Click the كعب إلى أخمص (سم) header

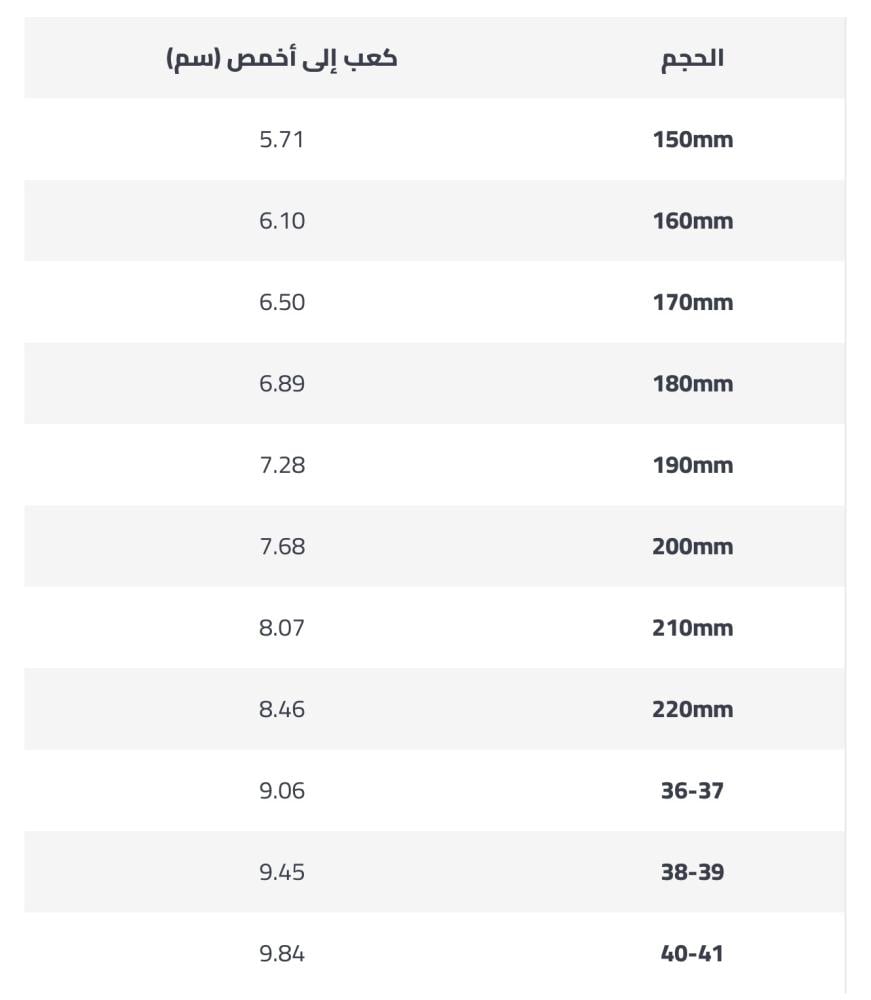point(282,59)
